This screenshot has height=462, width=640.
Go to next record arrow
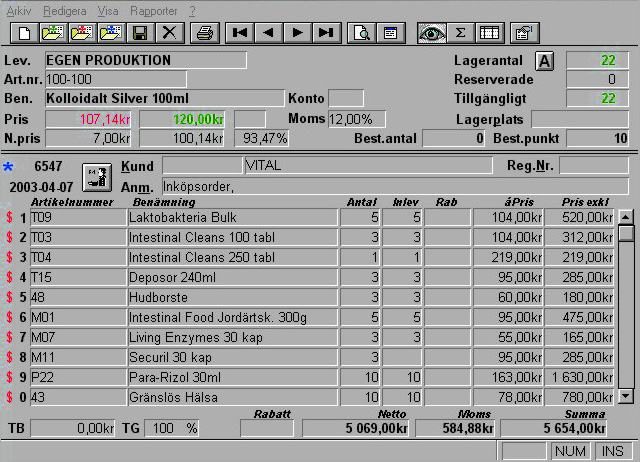297,33
